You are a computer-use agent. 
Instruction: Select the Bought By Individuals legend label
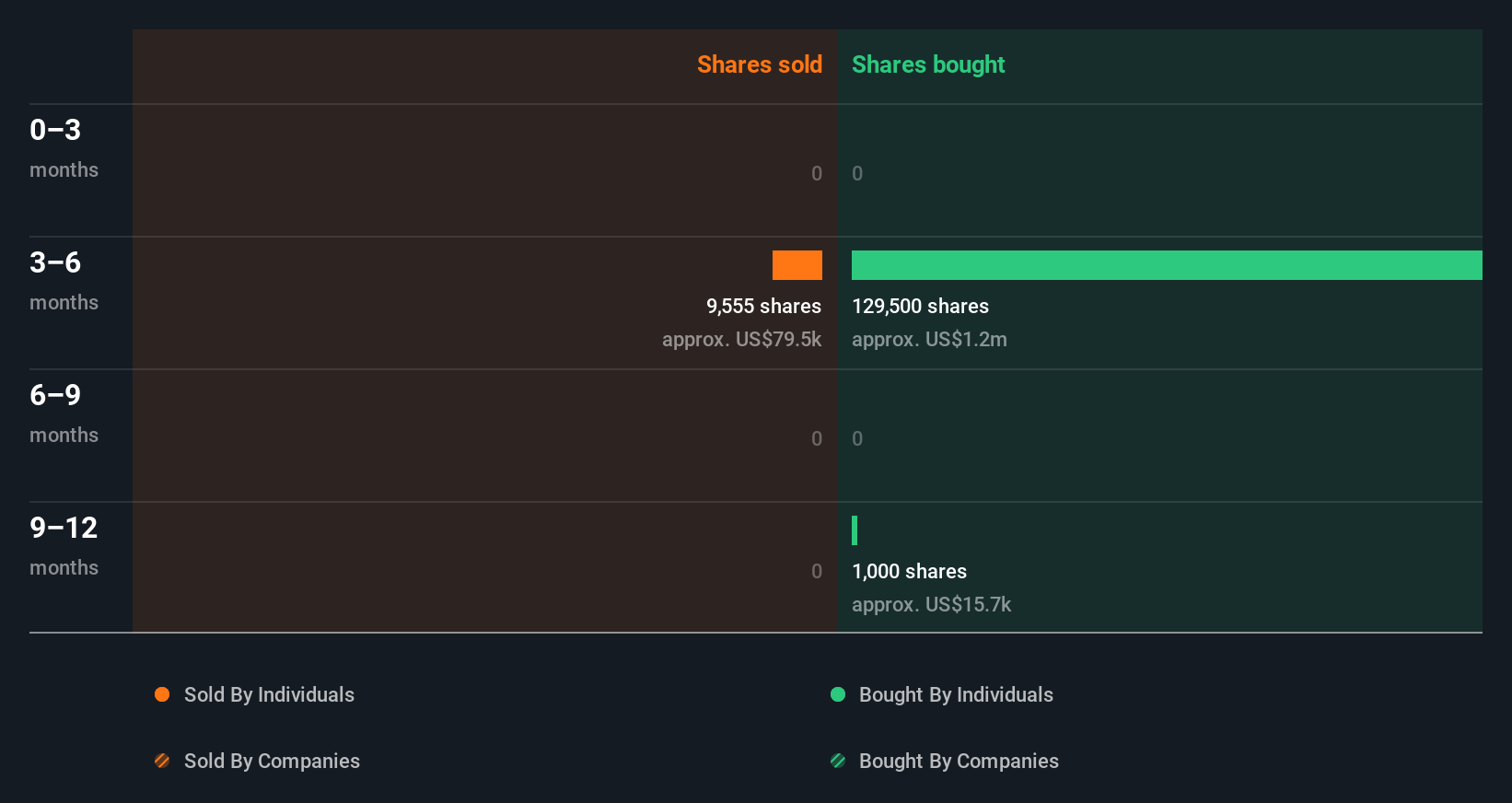click(x=956, y=695)
